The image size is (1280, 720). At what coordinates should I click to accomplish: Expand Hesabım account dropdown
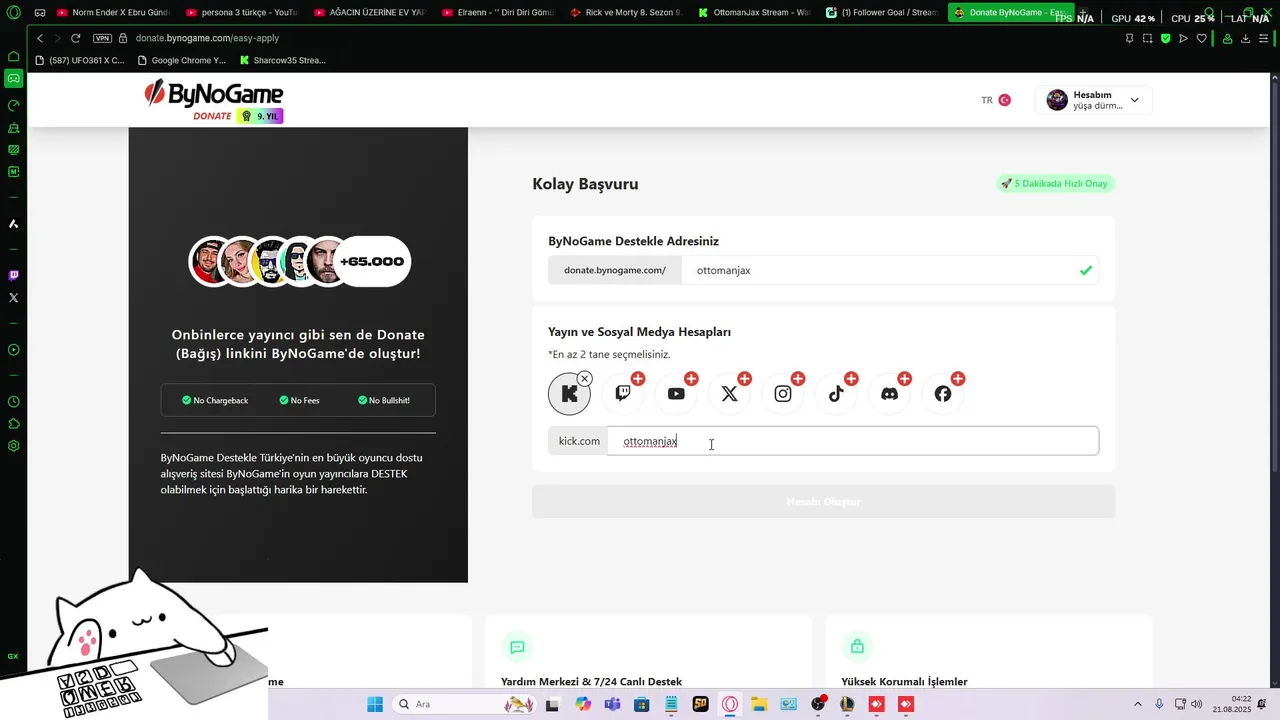[1094, 100]
